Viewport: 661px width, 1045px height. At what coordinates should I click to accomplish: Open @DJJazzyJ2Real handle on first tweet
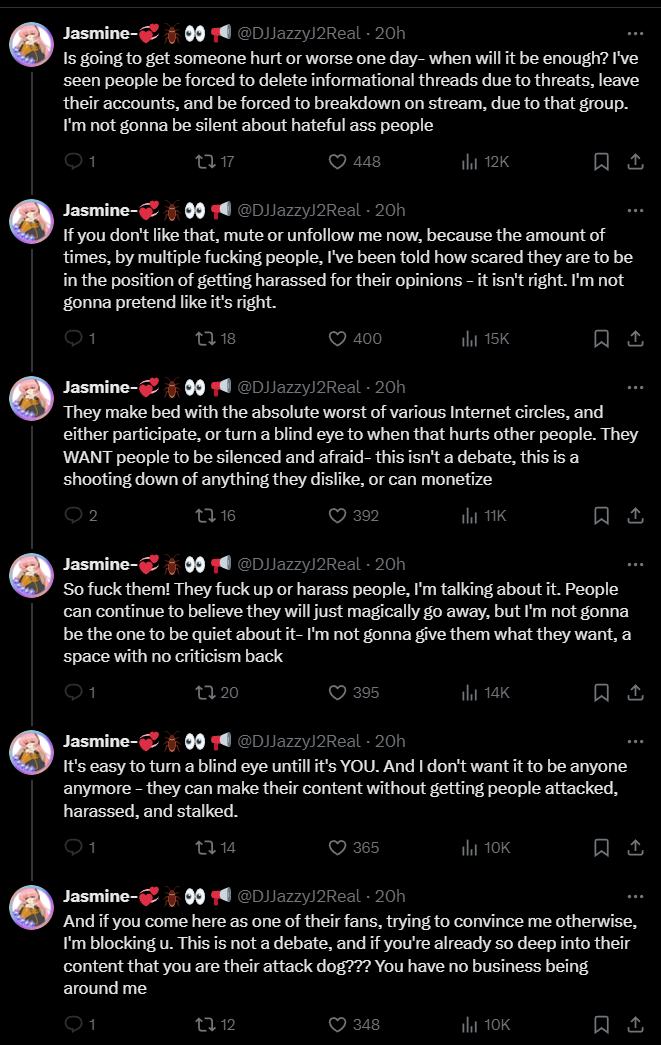(x=299, y=33)
